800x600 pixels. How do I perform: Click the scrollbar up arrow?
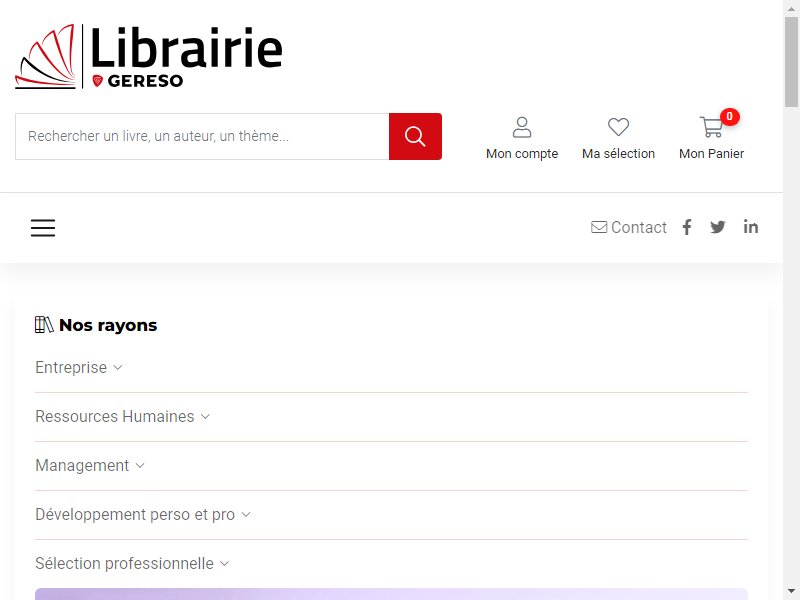[x=791, y=8]
